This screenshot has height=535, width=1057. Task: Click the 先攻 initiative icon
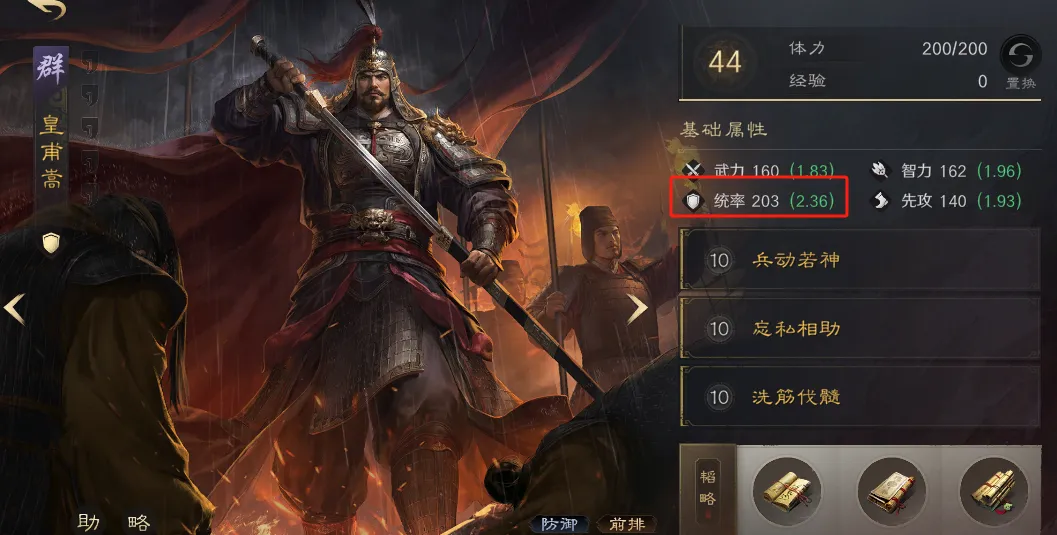(880, 201)
